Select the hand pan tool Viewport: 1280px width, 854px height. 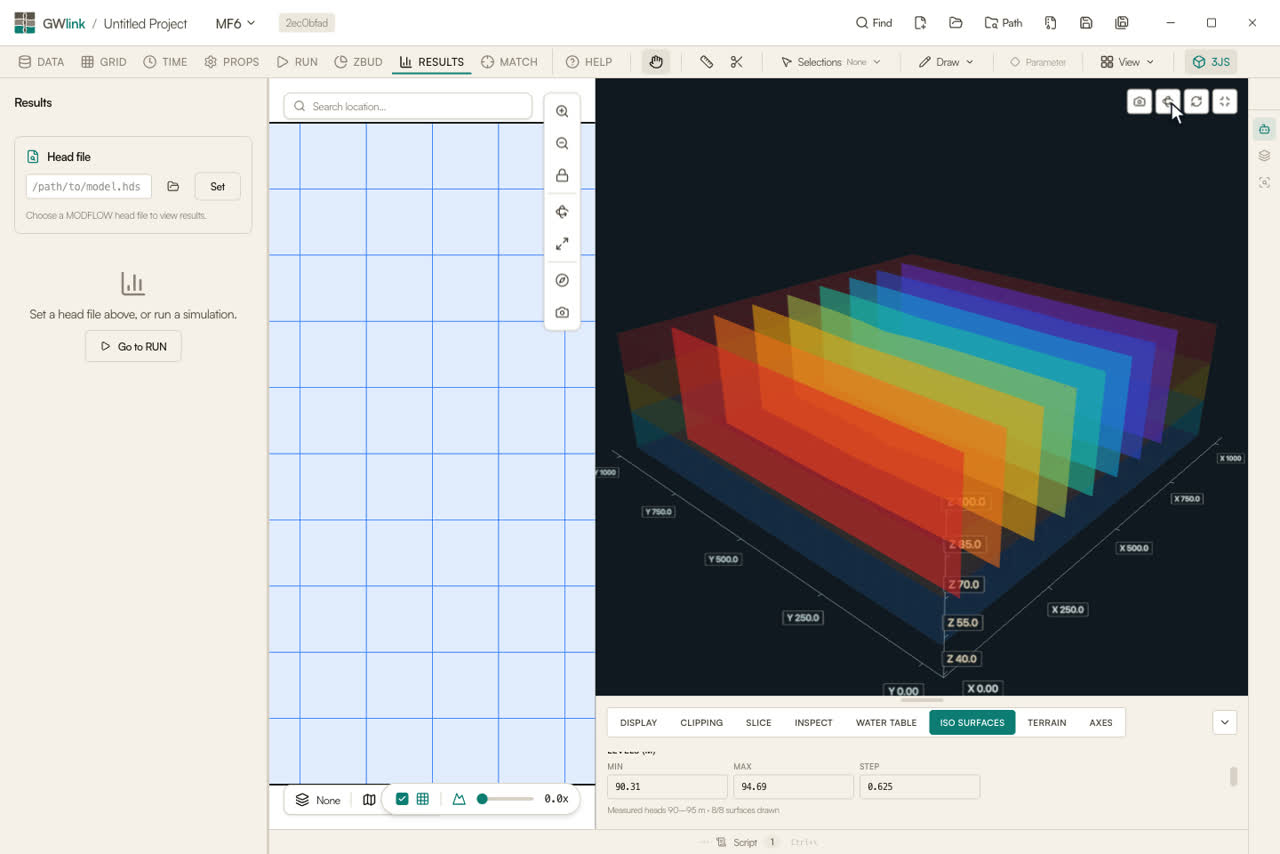click(656, 62)
